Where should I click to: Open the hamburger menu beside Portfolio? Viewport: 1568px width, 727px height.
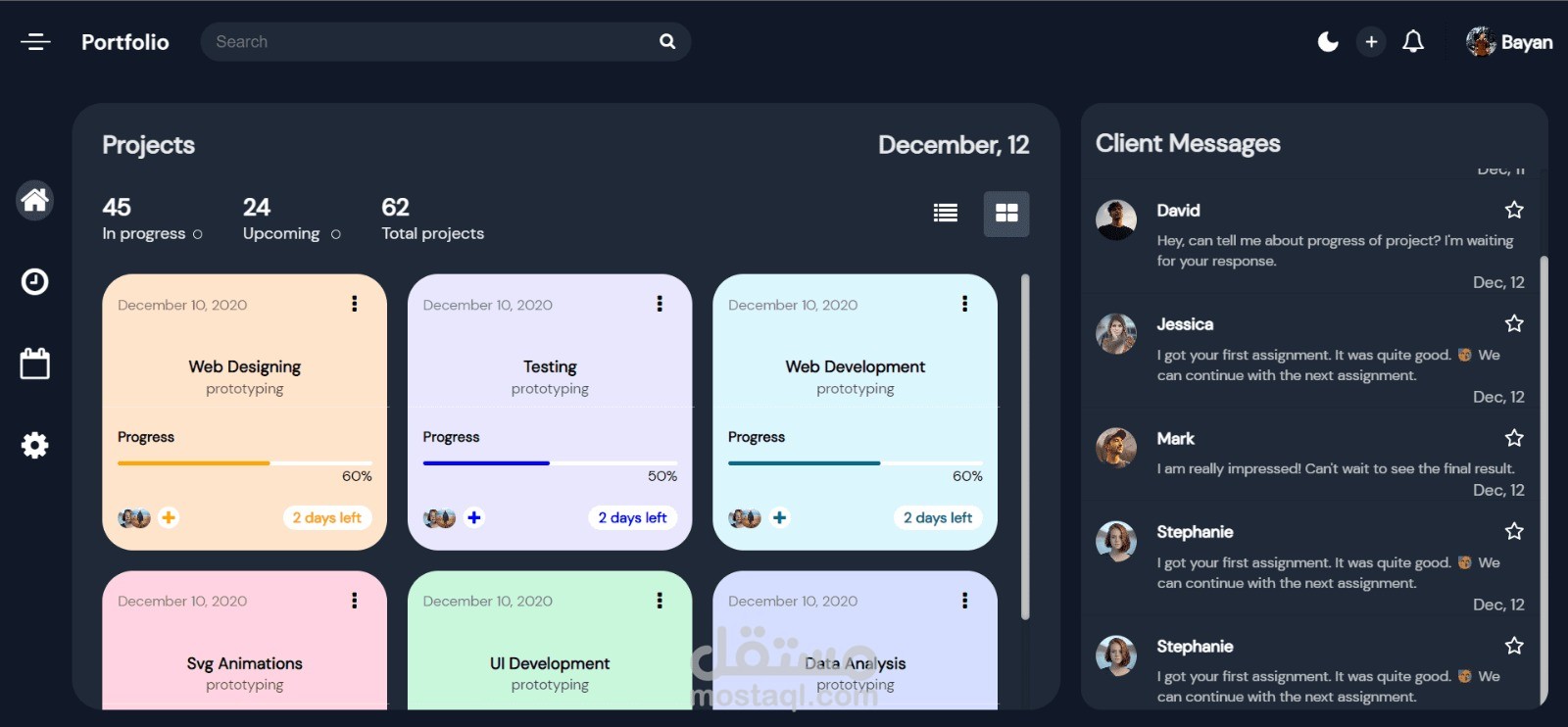pyautogui.click(x=35, y=41)
